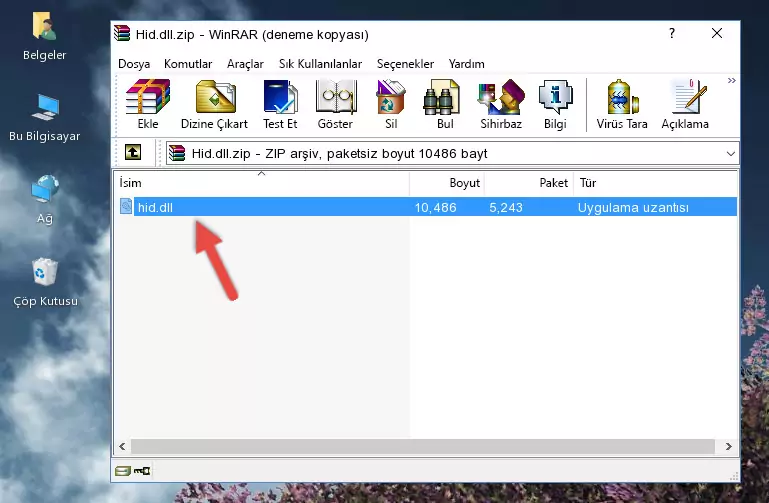This screenshot has height=503, width=769.
Task: Select the Bu Bilgisayar desktop icon
Action: click(45, 118)
